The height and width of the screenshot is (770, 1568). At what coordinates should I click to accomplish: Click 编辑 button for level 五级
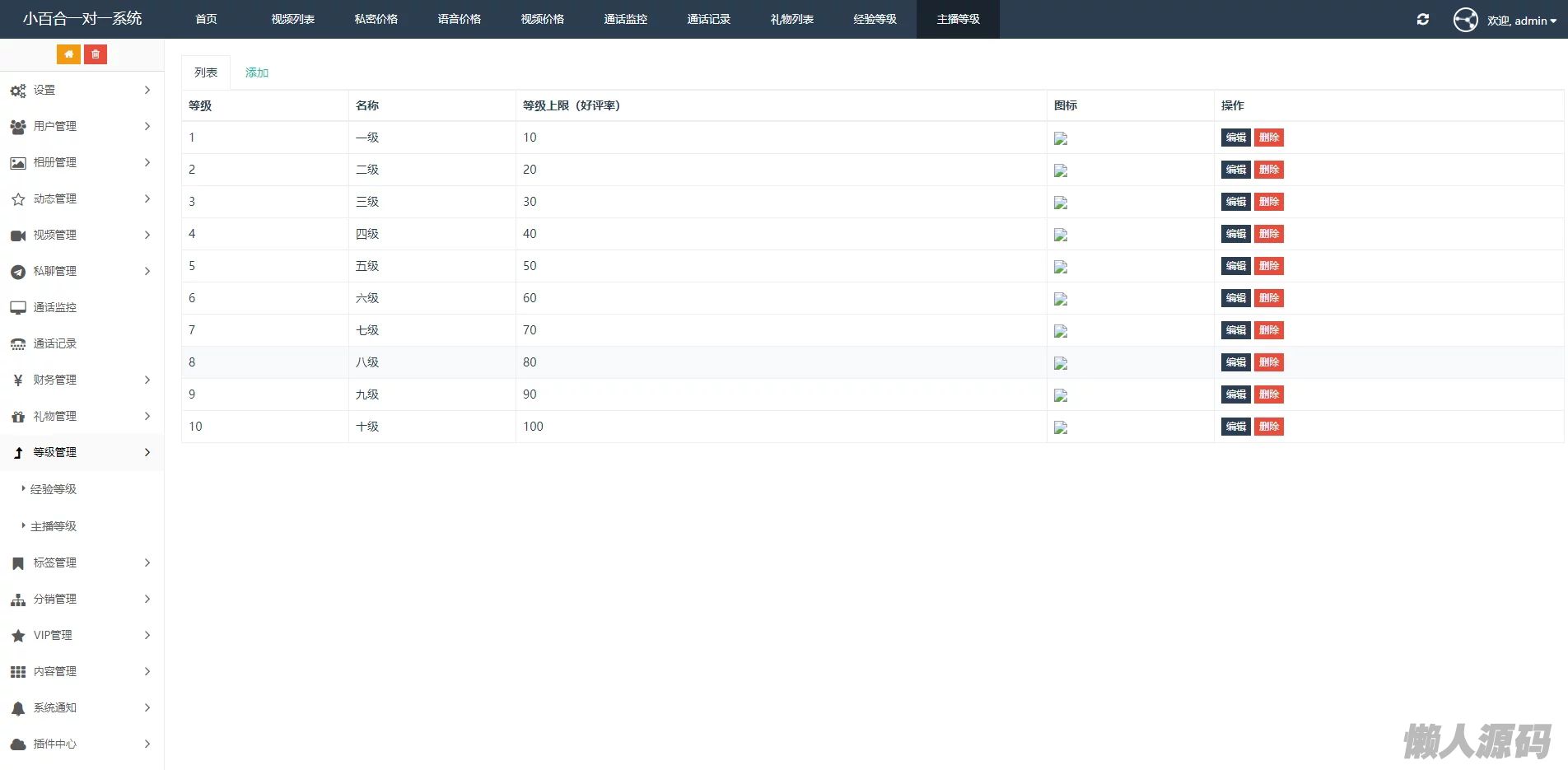coord(1235,266)
